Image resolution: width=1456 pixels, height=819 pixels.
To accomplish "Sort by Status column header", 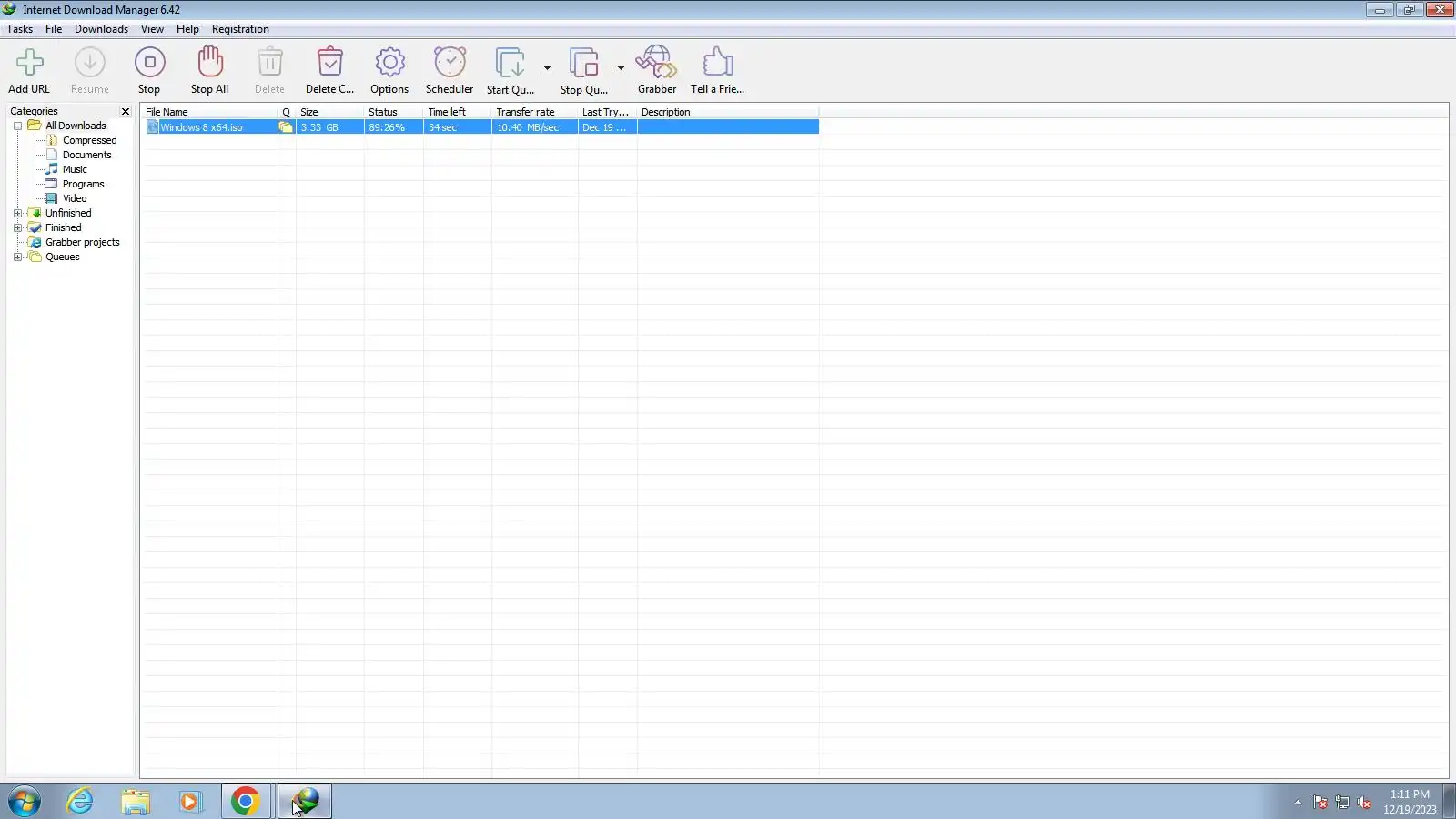I will pyautogui.click(x=394, y=112).
